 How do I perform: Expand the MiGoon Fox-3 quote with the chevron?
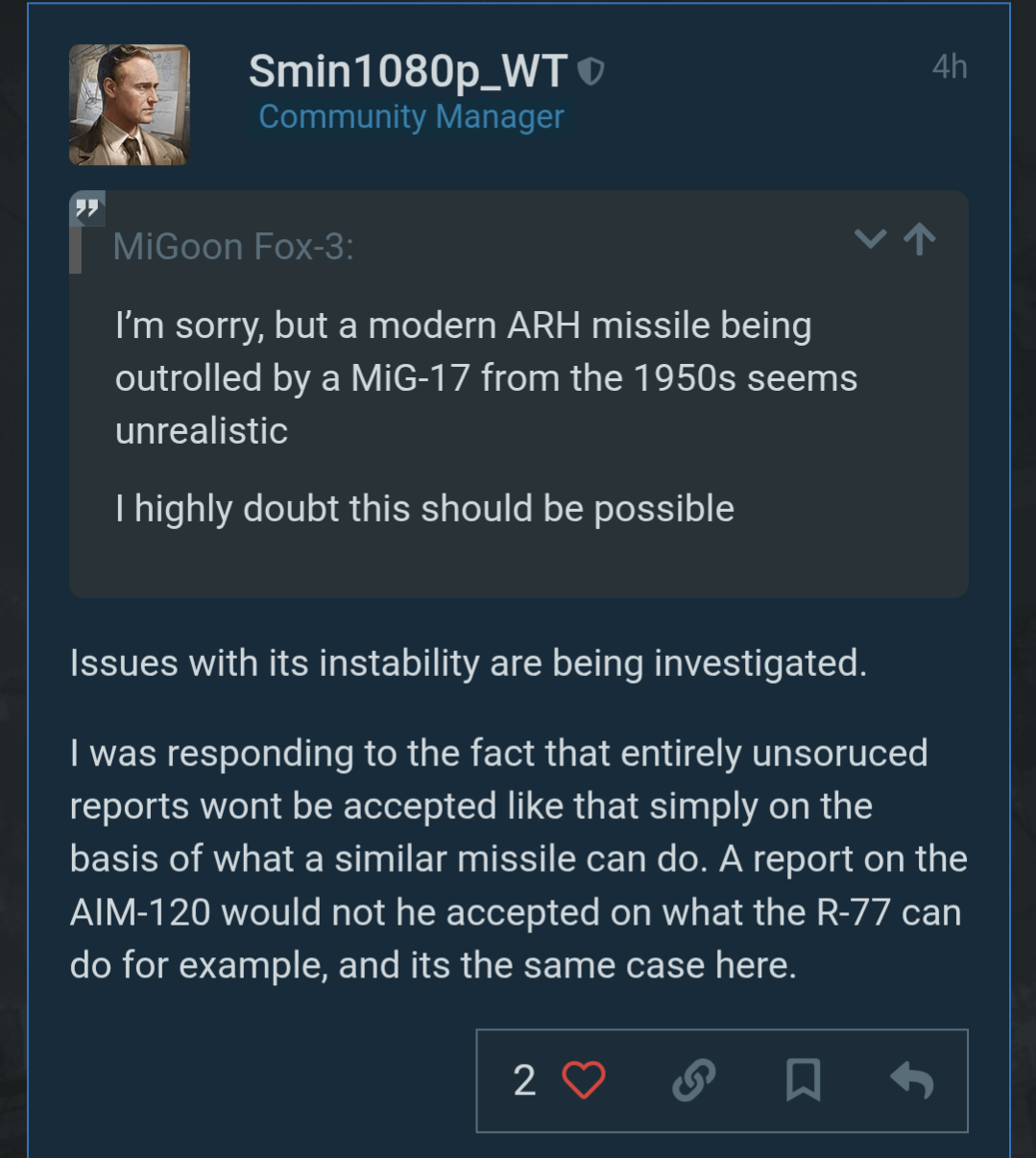click(870, 239)
